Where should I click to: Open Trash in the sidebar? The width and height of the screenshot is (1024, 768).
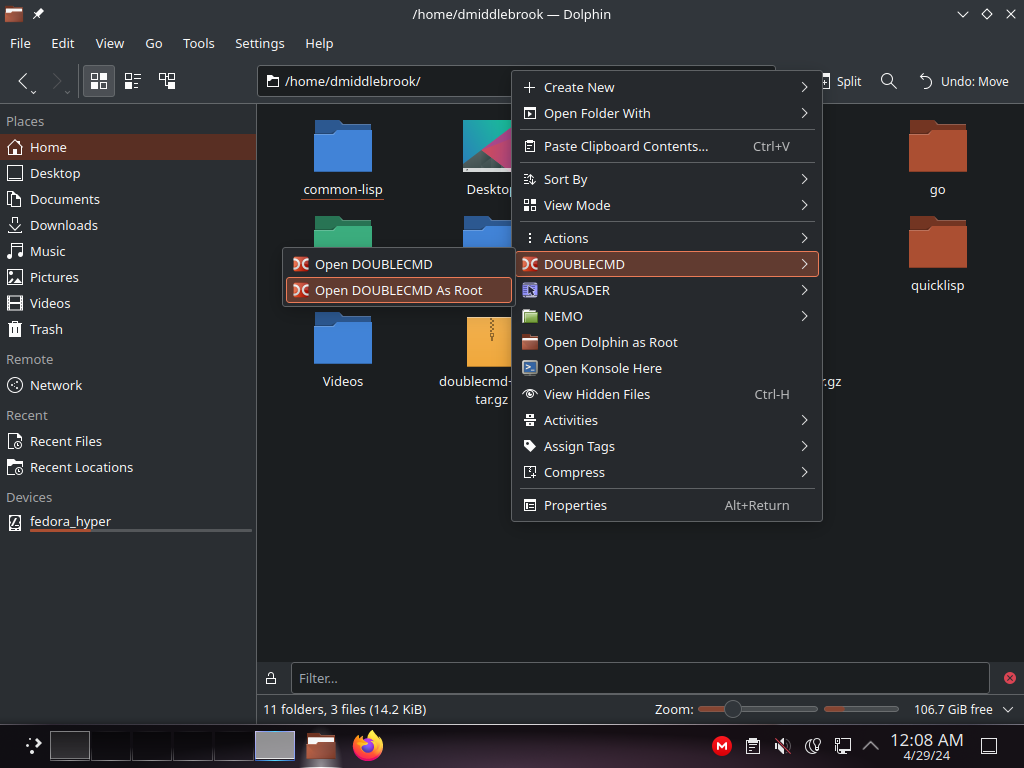(128, 329)
